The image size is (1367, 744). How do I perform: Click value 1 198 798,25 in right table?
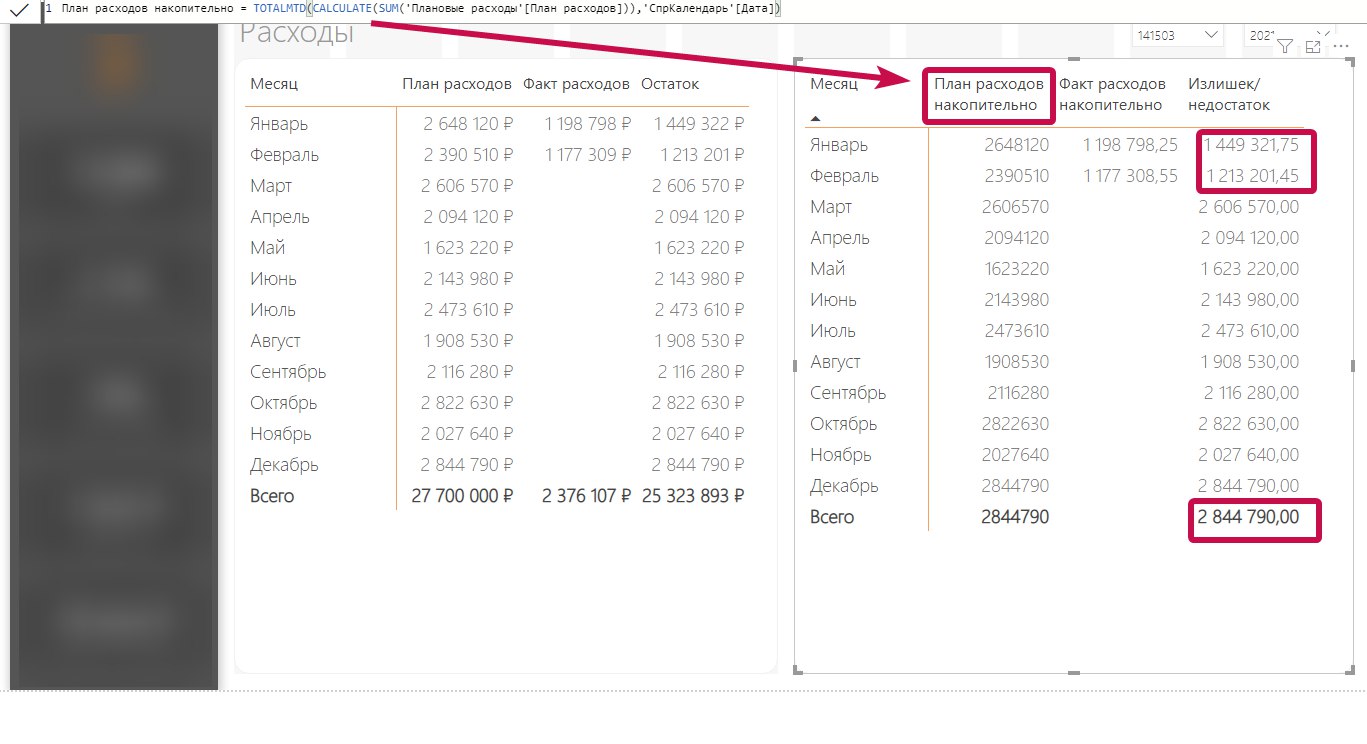click(x=1130, y=145)
